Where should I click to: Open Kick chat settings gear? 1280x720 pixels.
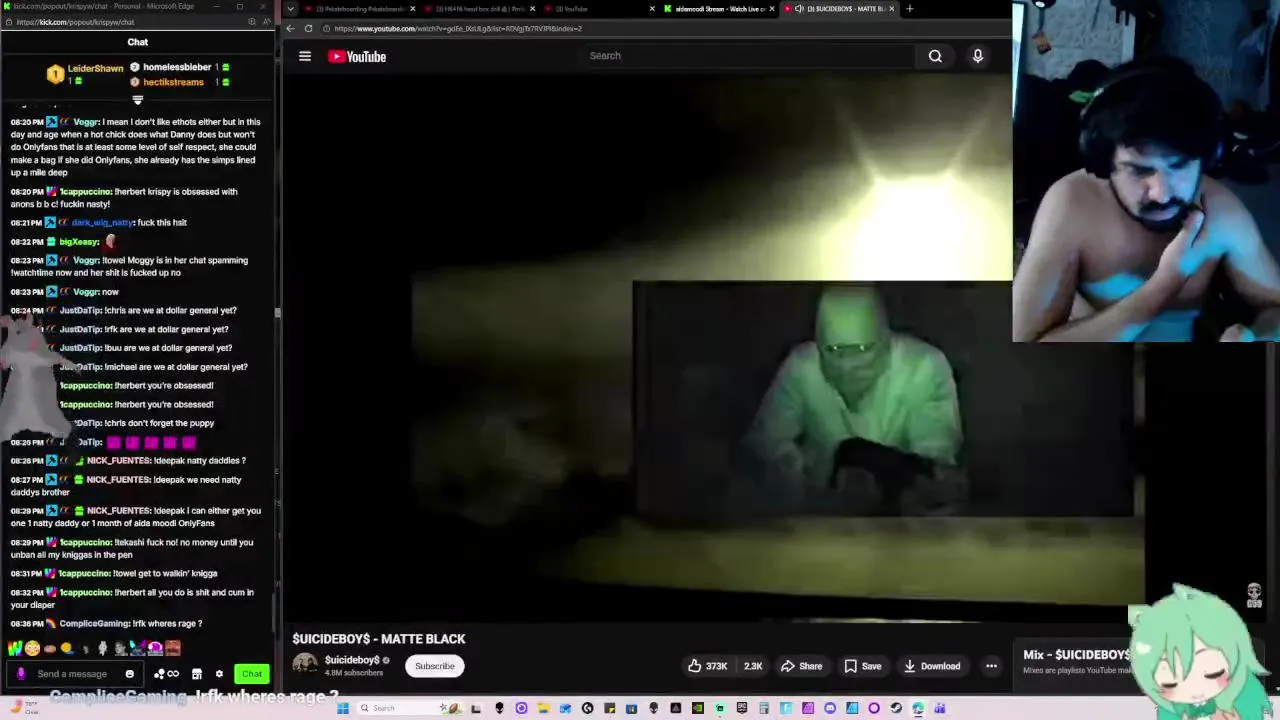[x=219, y=674]
